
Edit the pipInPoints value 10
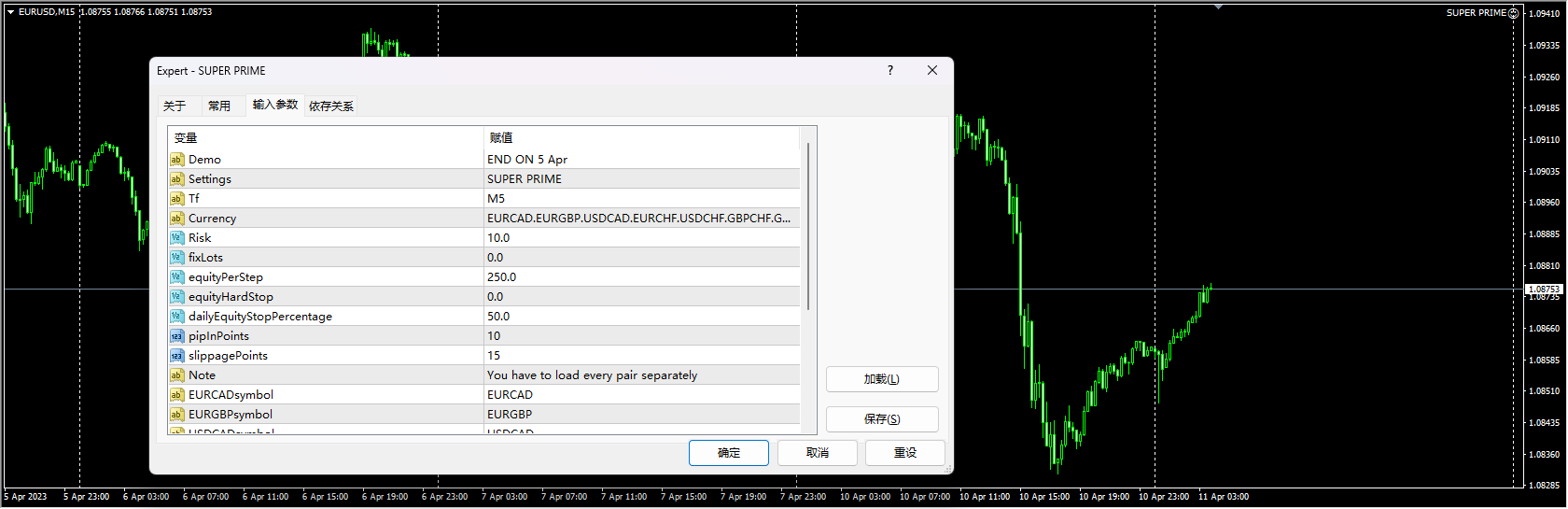642,336
